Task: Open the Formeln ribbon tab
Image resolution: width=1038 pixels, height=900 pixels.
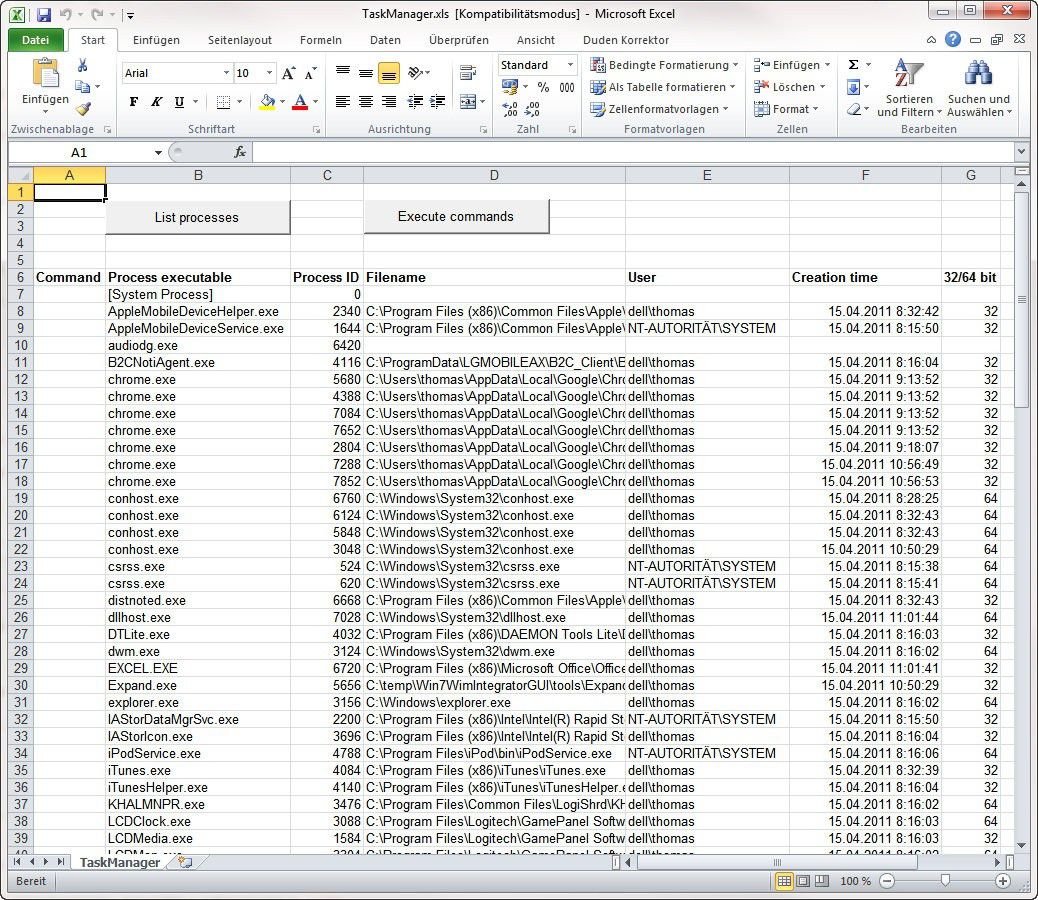Action: coord(320,40)
